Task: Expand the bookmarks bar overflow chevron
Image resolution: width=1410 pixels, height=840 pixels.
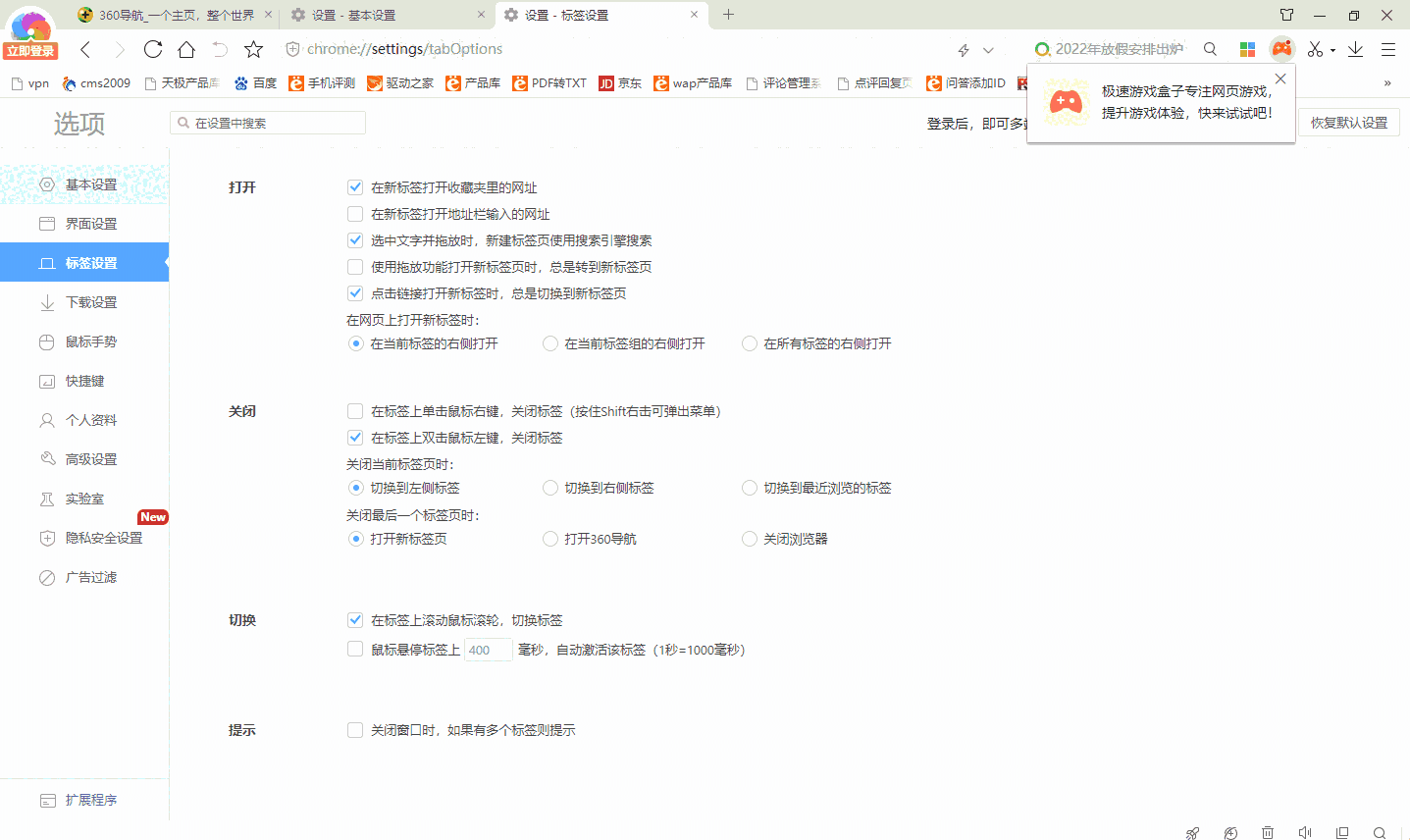Action: (1386, 83)
